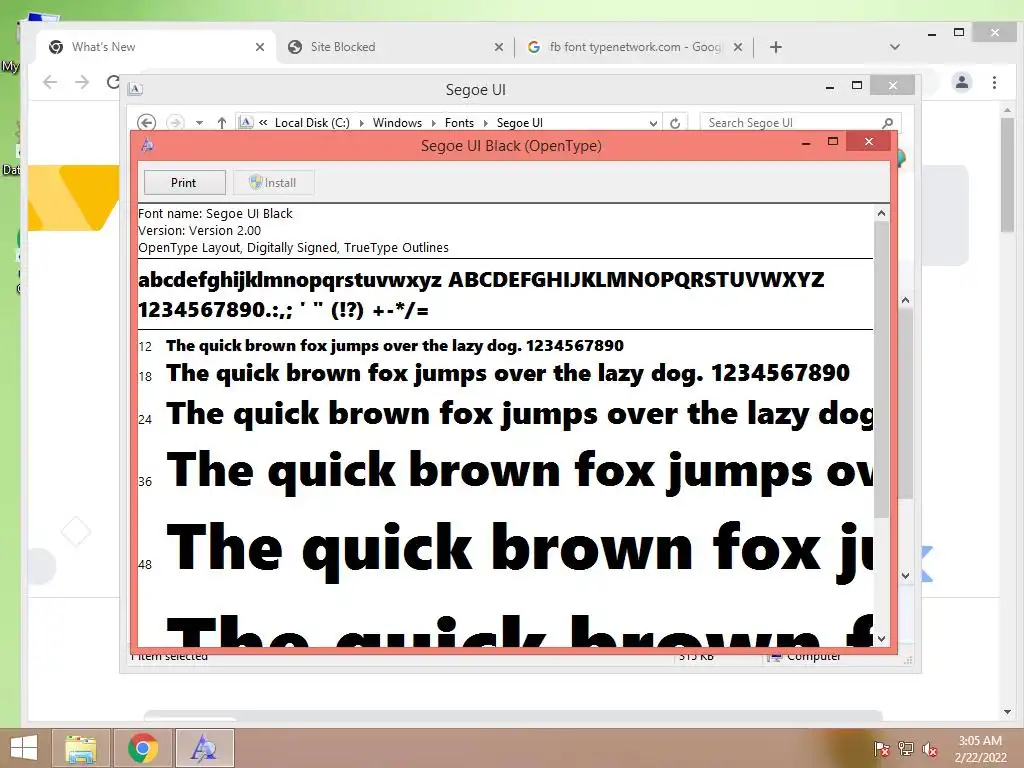1024x768 pixels.
Task: Click the font viewer taskbar icon
Action: [204, 748]
